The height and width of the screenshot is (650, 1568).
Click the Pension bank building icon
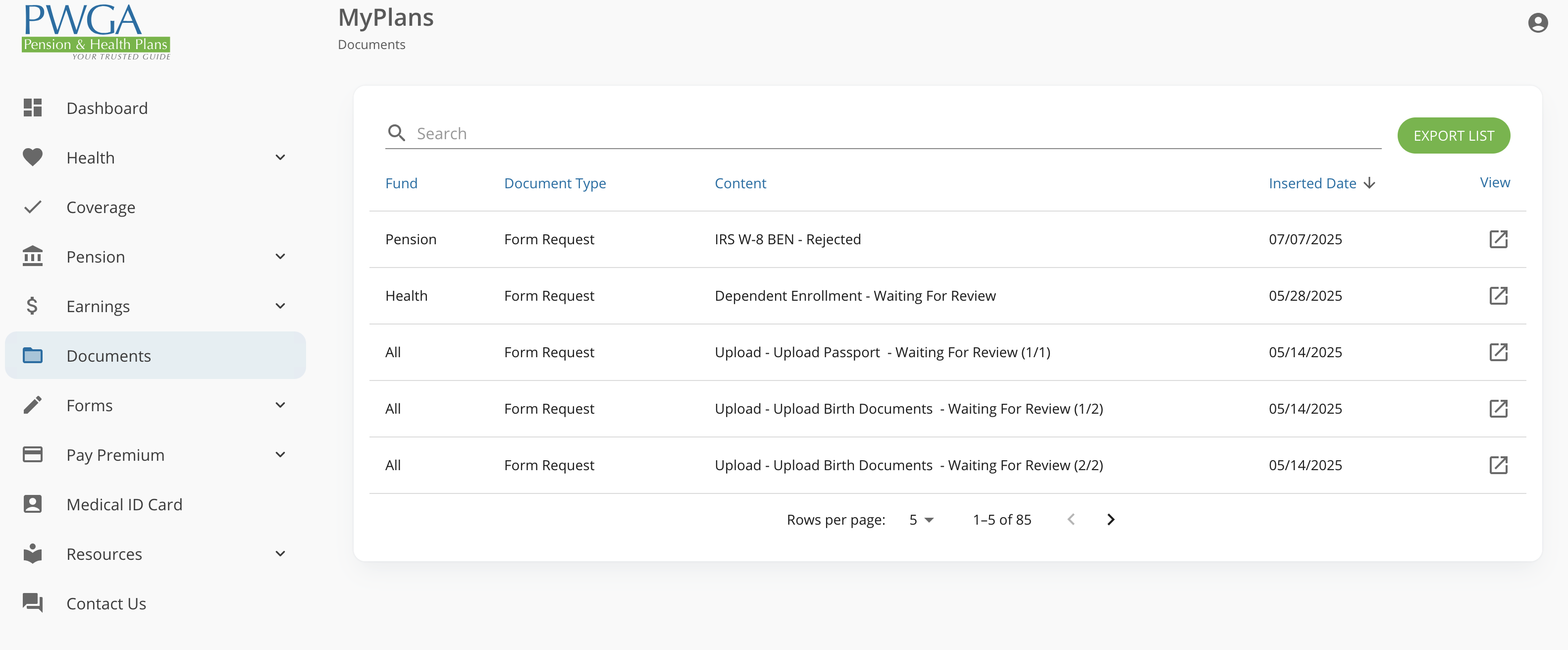[32, 256]
